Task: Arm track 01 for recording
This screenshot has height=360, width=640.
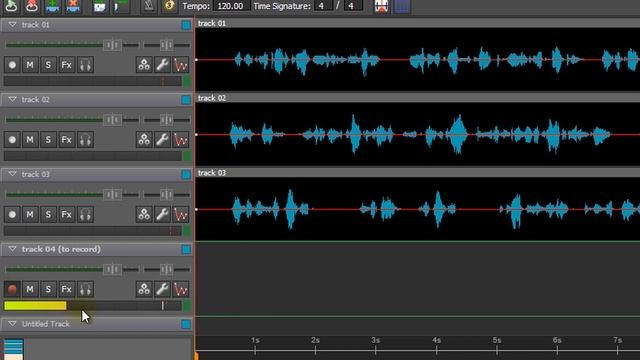Action: [12, 65]
